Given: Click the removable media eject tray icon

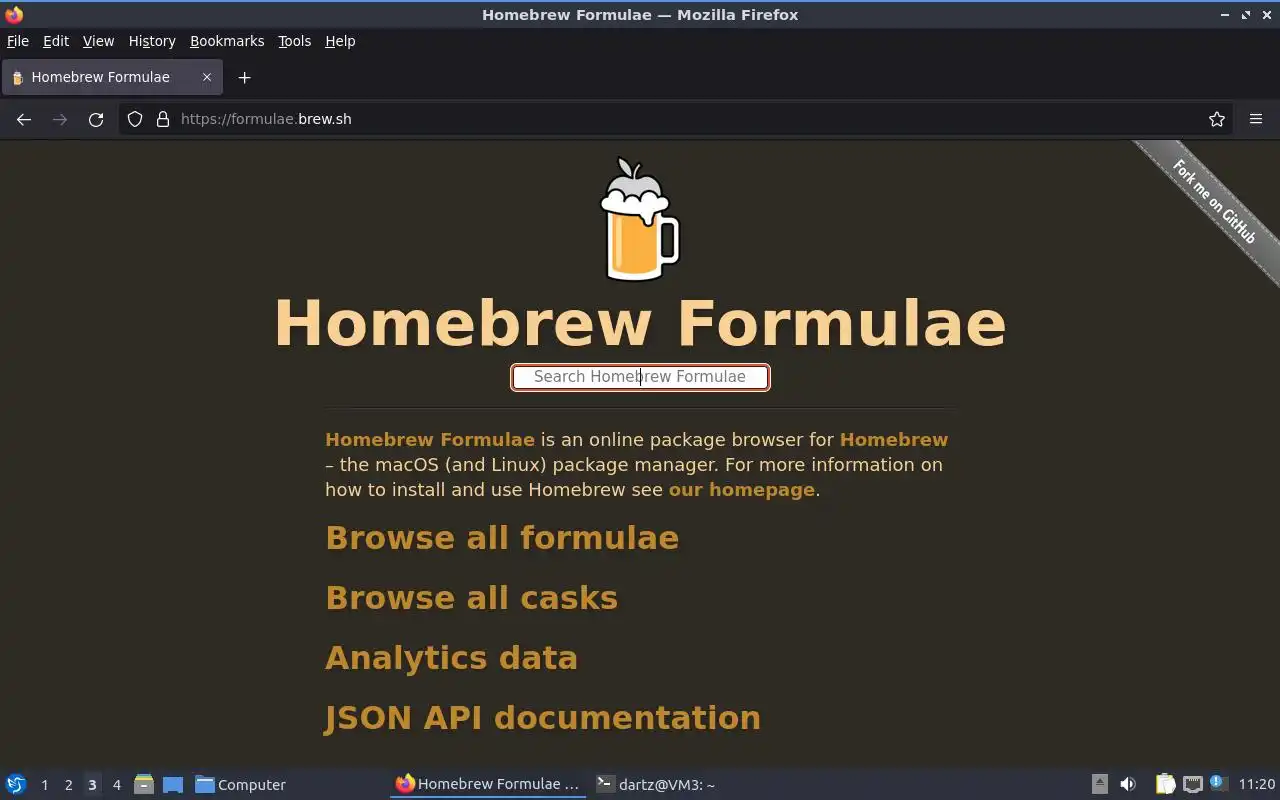Looking at the screenshot, I should point(1100,784).
